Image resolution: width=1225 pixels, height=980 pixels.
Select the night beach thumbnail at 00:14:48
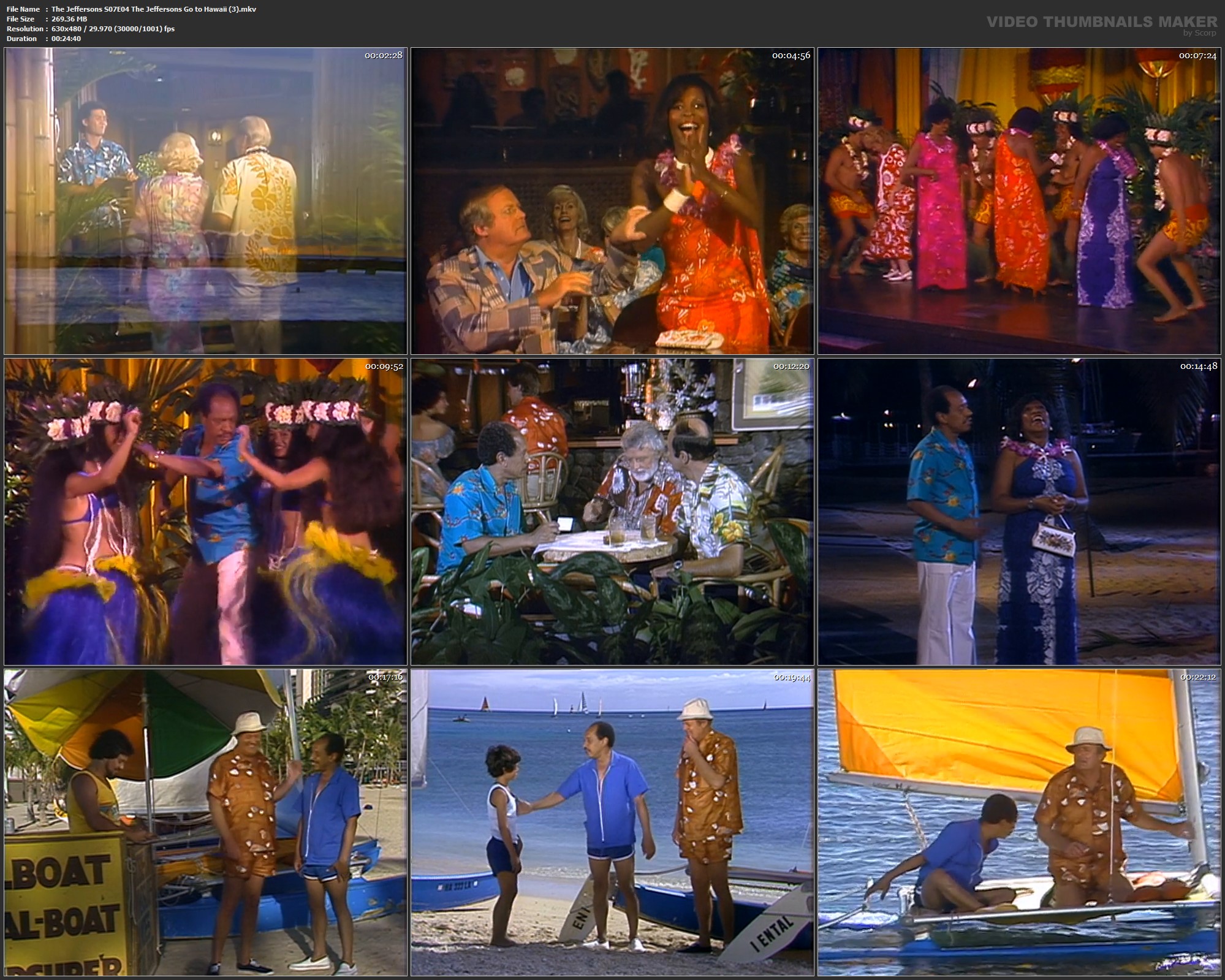click(1019, 512)
